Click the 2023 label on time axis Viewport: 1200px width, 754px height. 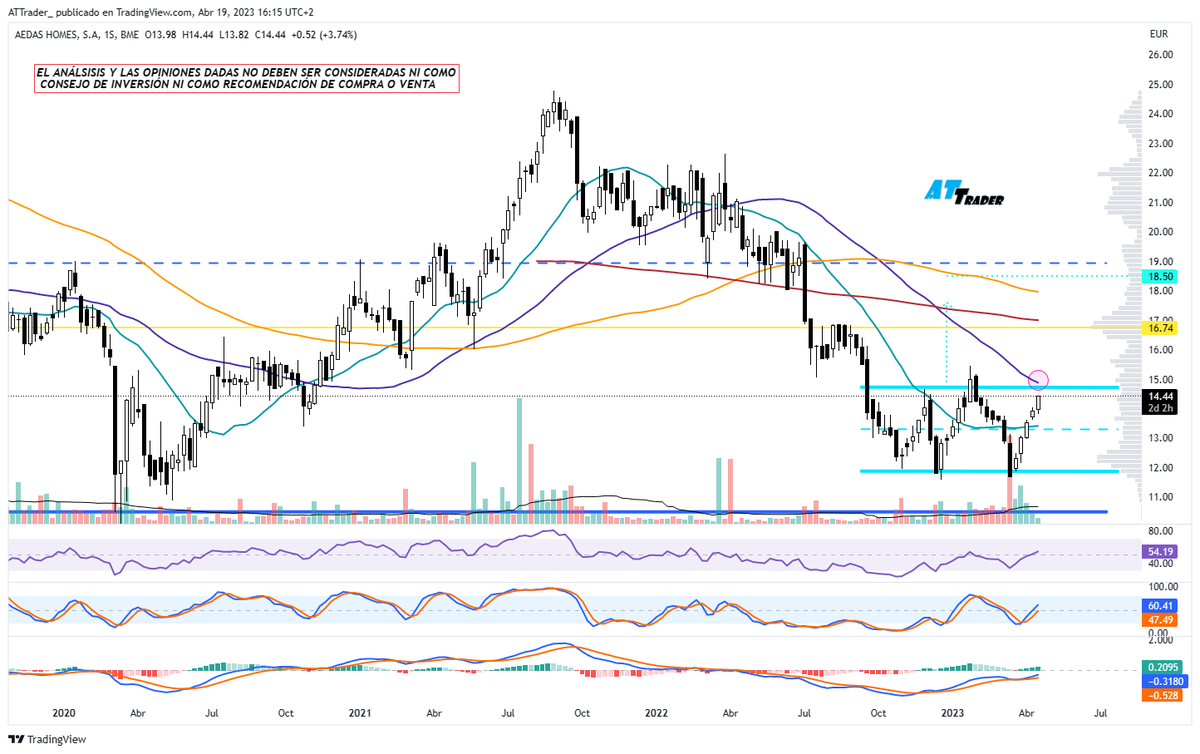(x=951, y=714)
